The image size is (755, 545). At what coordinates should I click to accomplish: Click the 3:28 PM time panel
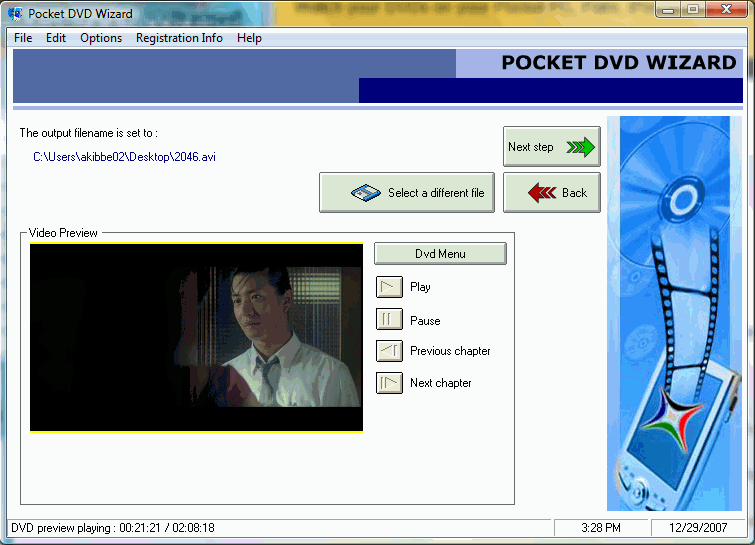[x=600, y=528]
